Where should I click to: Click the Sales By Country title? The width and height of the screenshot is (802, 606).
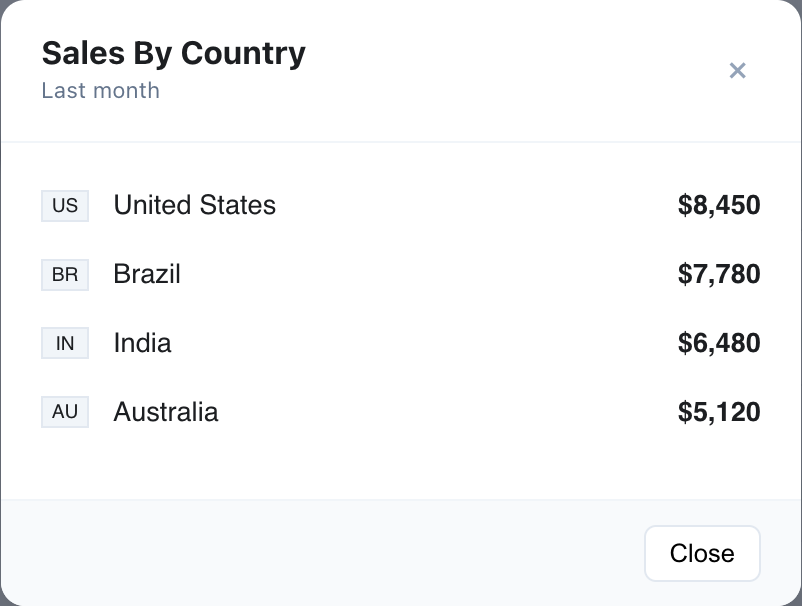173,53
